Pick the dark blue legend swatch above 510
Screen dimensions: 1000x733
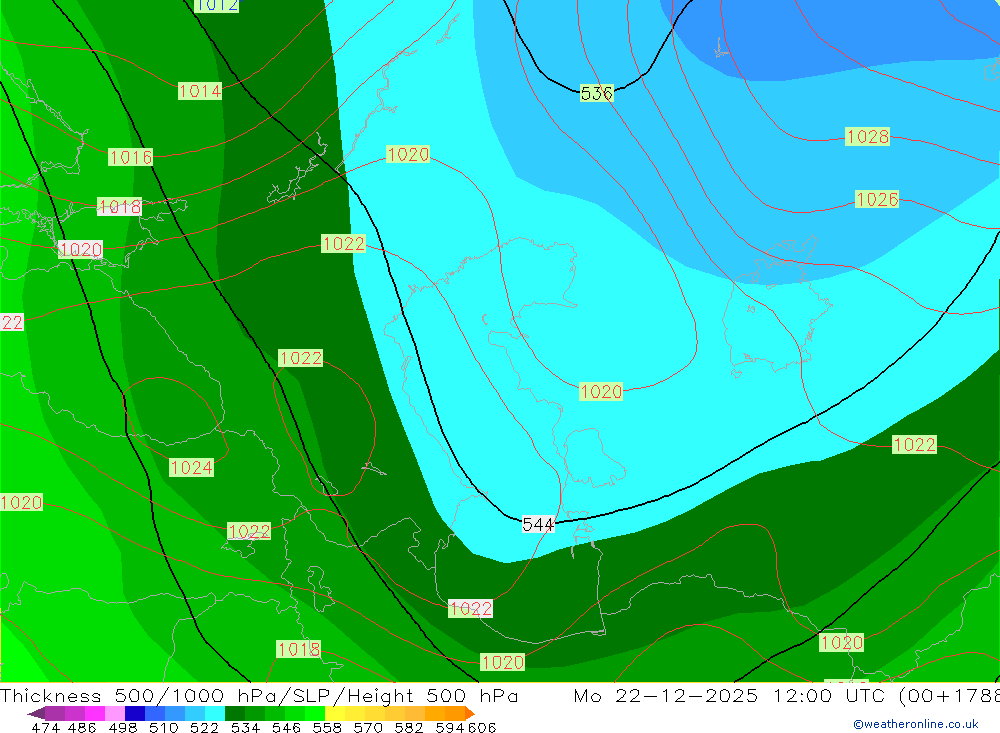pos(135,713)
